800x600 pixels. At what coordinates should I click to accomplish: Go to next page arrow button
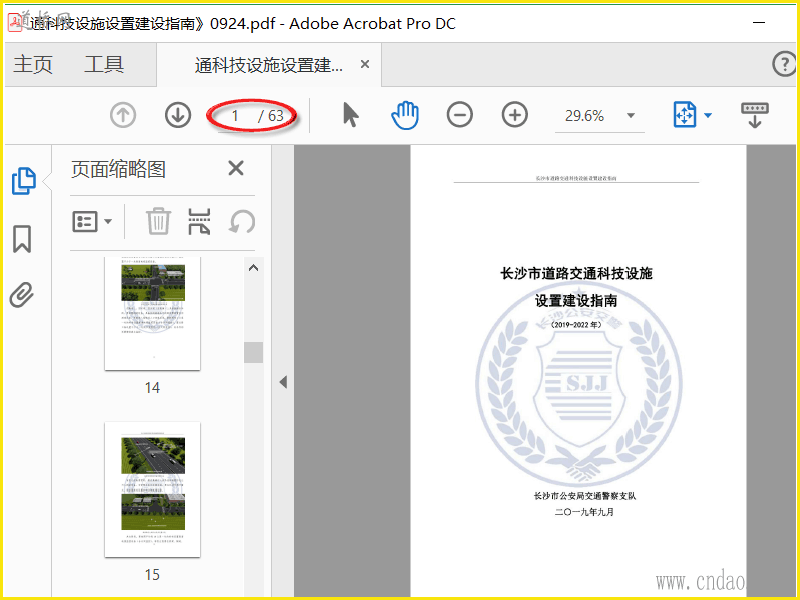(178, 115)
